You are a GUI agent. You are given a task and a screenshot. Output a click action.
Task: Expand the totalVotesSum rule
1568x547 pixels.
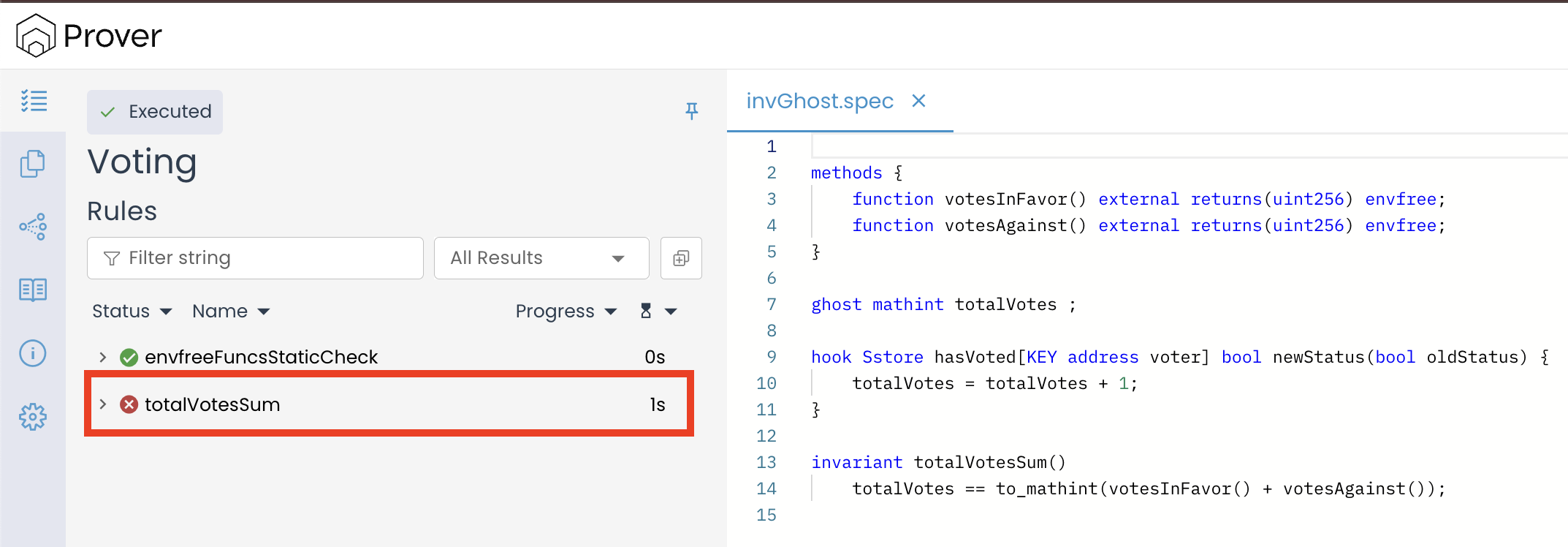coord(103,404)
